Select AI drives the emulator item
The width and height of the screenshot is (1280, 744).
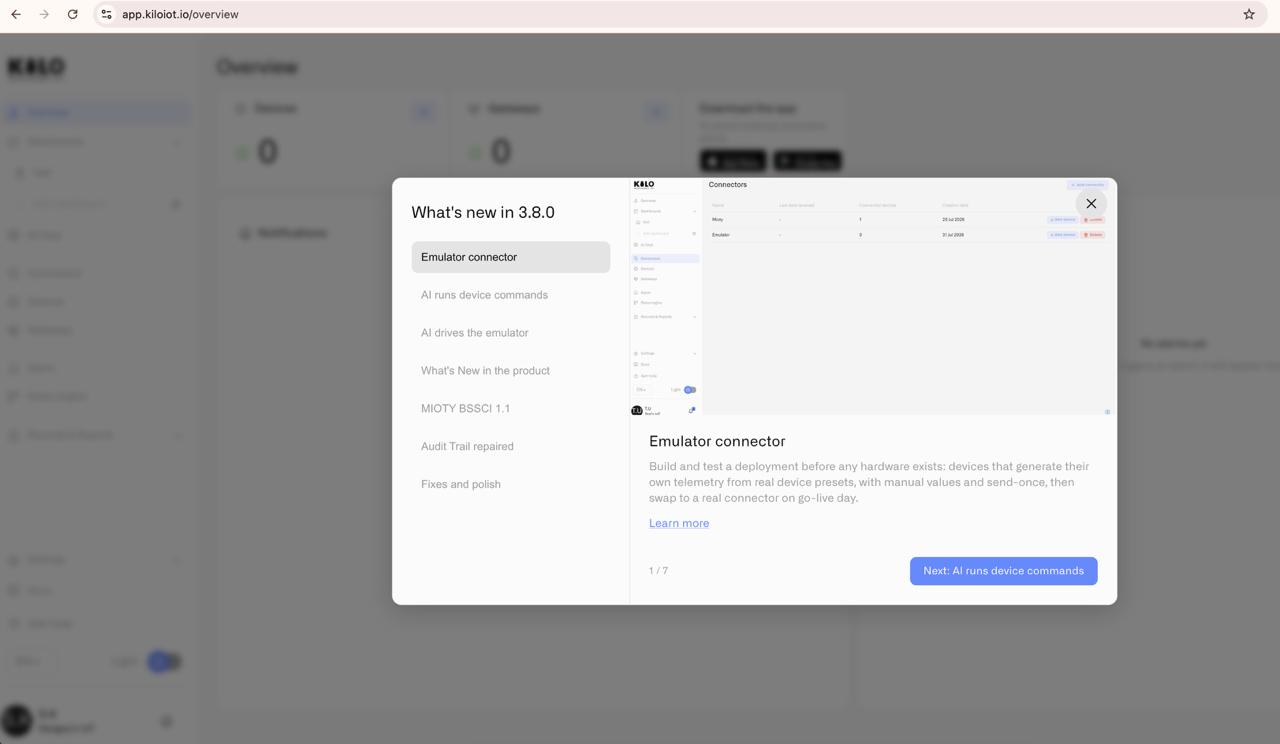[x=510, y=333]
